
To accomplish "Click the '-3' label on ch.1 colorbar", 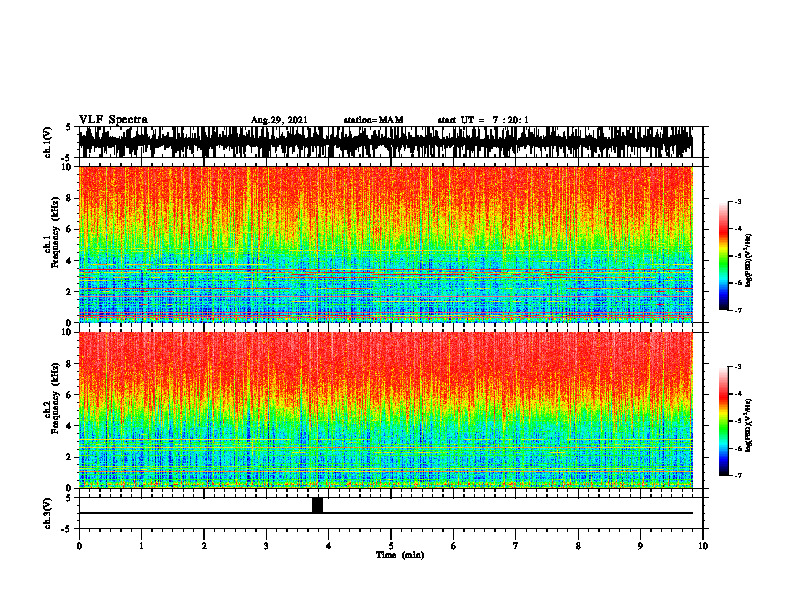I will (x=737, y=202).
